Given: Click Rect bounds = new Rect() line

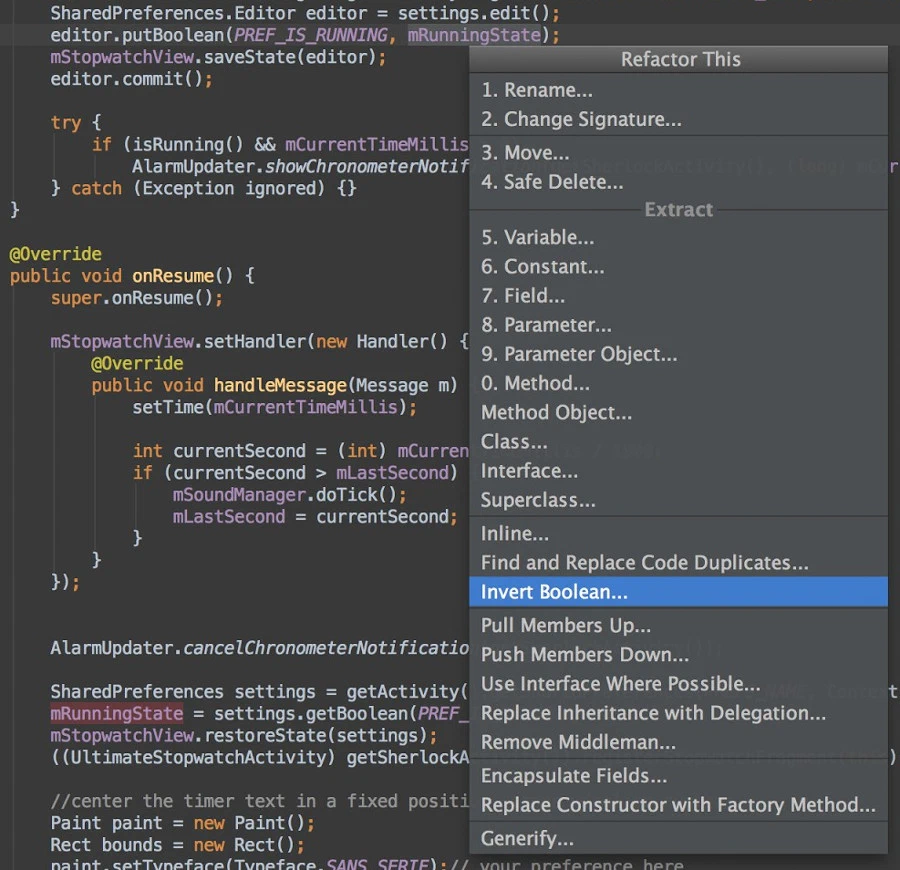Looking at the screenshot, I should point(177,845).
